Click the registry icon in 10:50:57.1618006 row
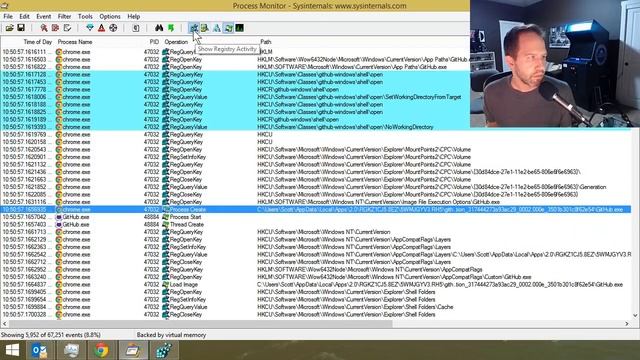 (165, 97)
